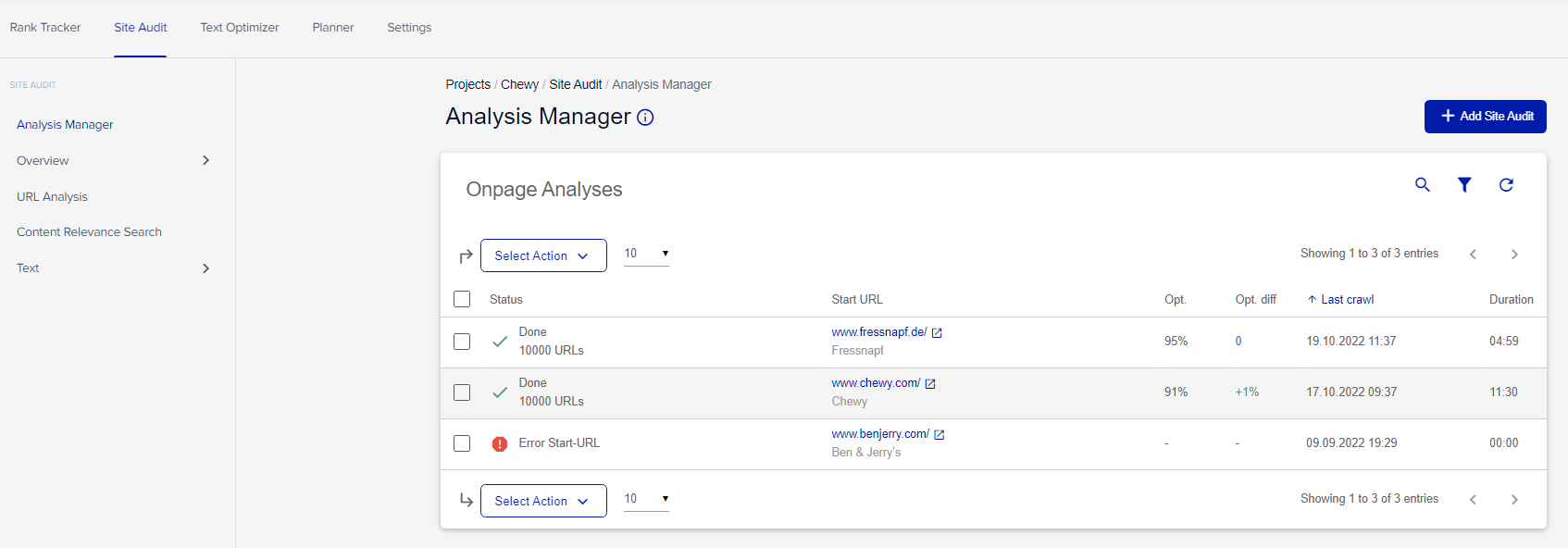Open the filter icon in Onpage Analyses
The height and width of the screenshot is (548, 1568).
point(1464,185)
